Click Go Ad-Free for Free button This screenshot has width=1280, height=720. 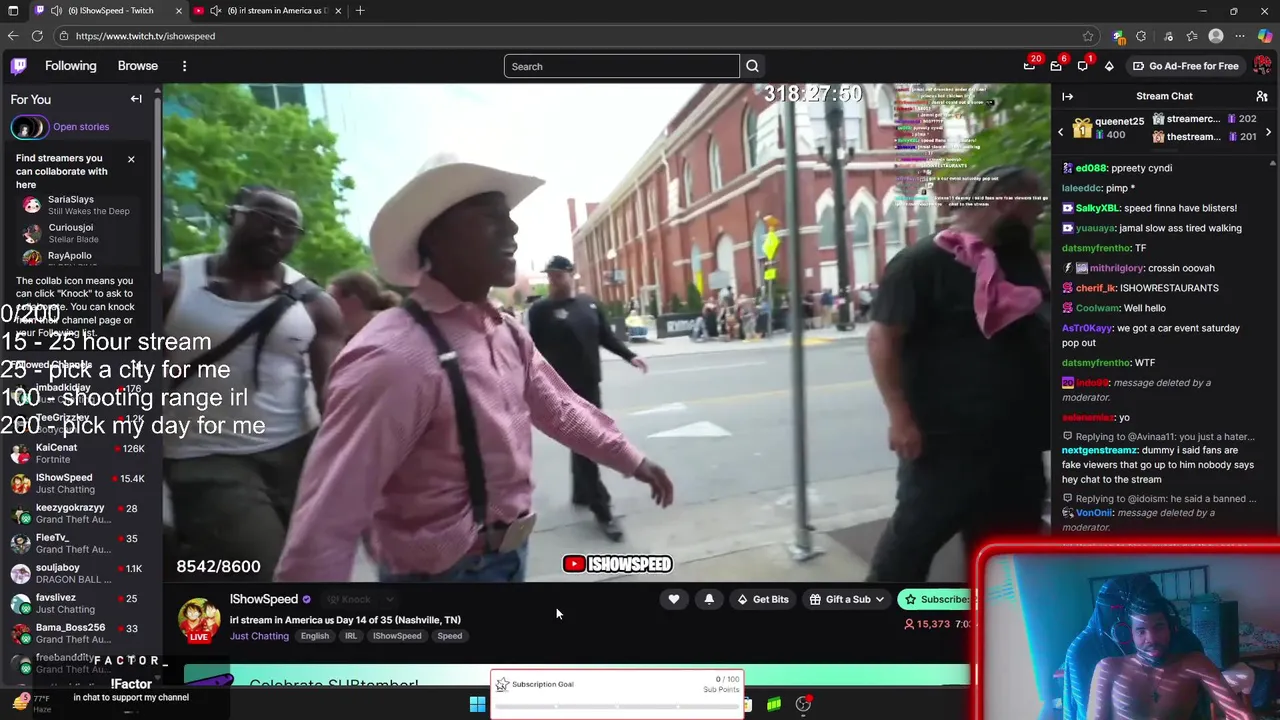1185,66
